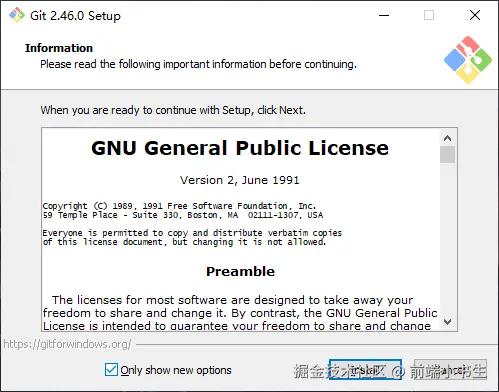Click the Everyone is permitted to copy line
The image size is (499, 392).
tap(192, 233)
